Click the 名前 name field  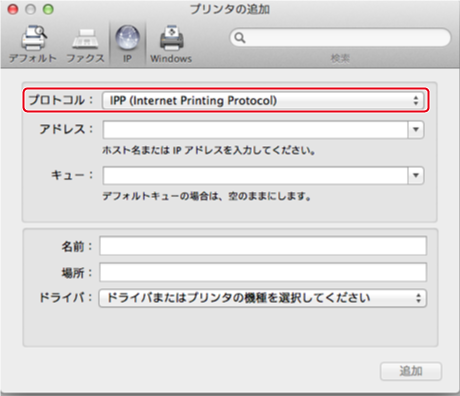(263, 246)
